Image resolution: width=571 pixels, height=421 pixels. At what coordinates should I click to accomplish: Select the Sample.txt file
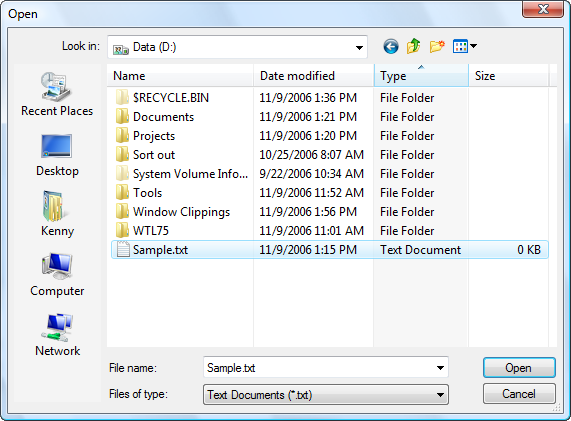330,250
